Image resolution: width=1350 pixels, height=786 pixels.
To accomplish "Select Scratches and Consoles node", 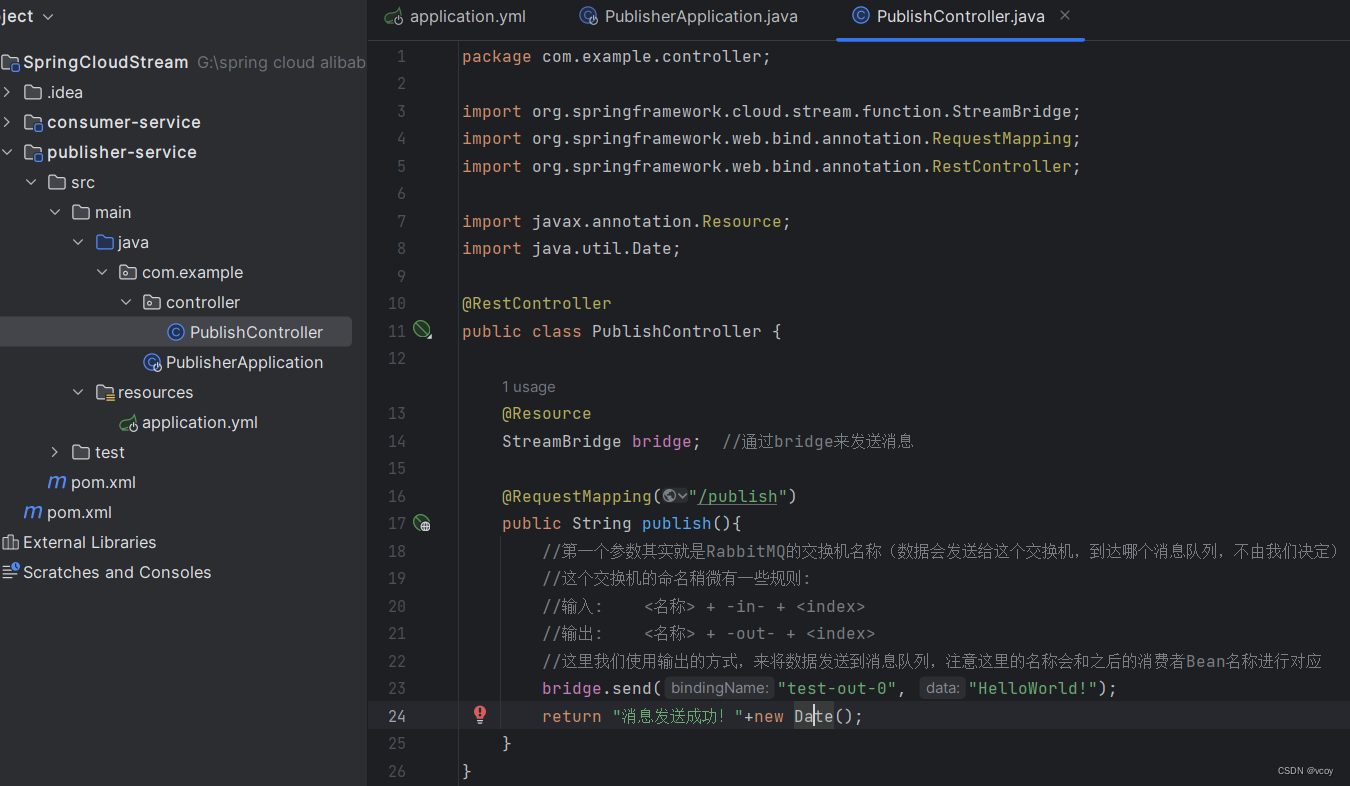I will 117,572.
